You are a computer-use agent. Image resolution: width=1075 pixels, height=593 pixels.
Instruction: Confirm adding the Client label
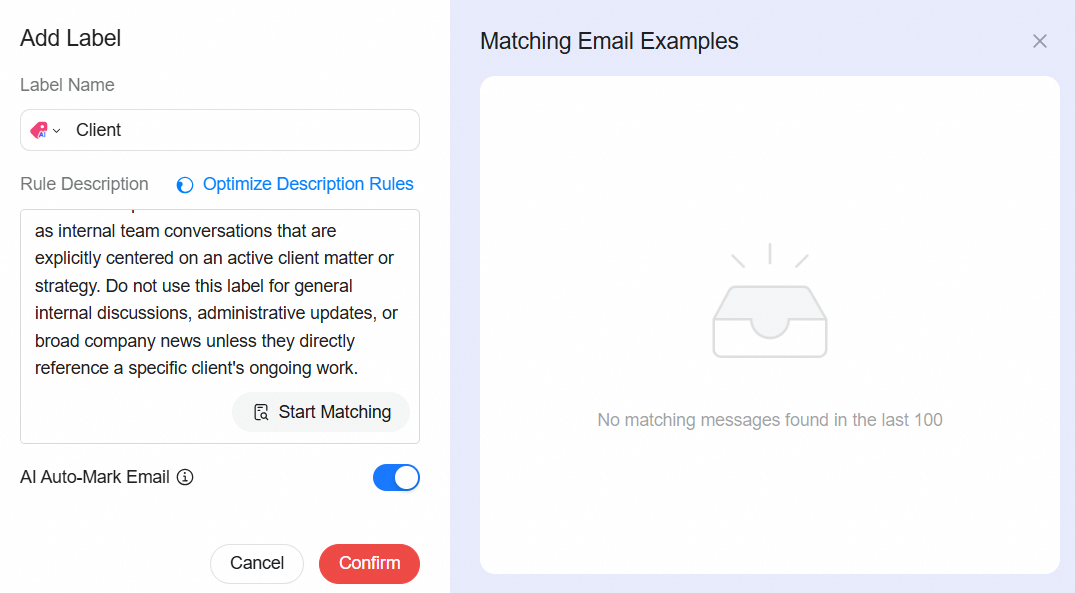coord(370,564)
